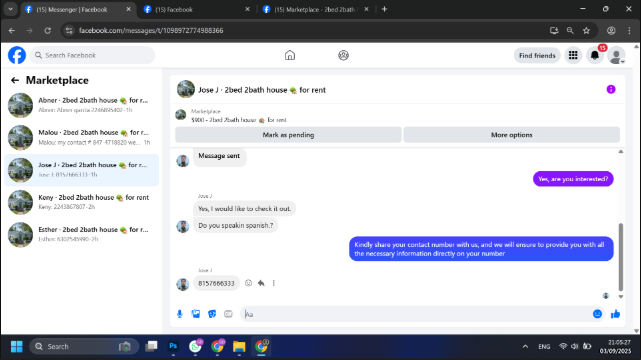
Task: Open a new browser tab
Action: point(384,9)
